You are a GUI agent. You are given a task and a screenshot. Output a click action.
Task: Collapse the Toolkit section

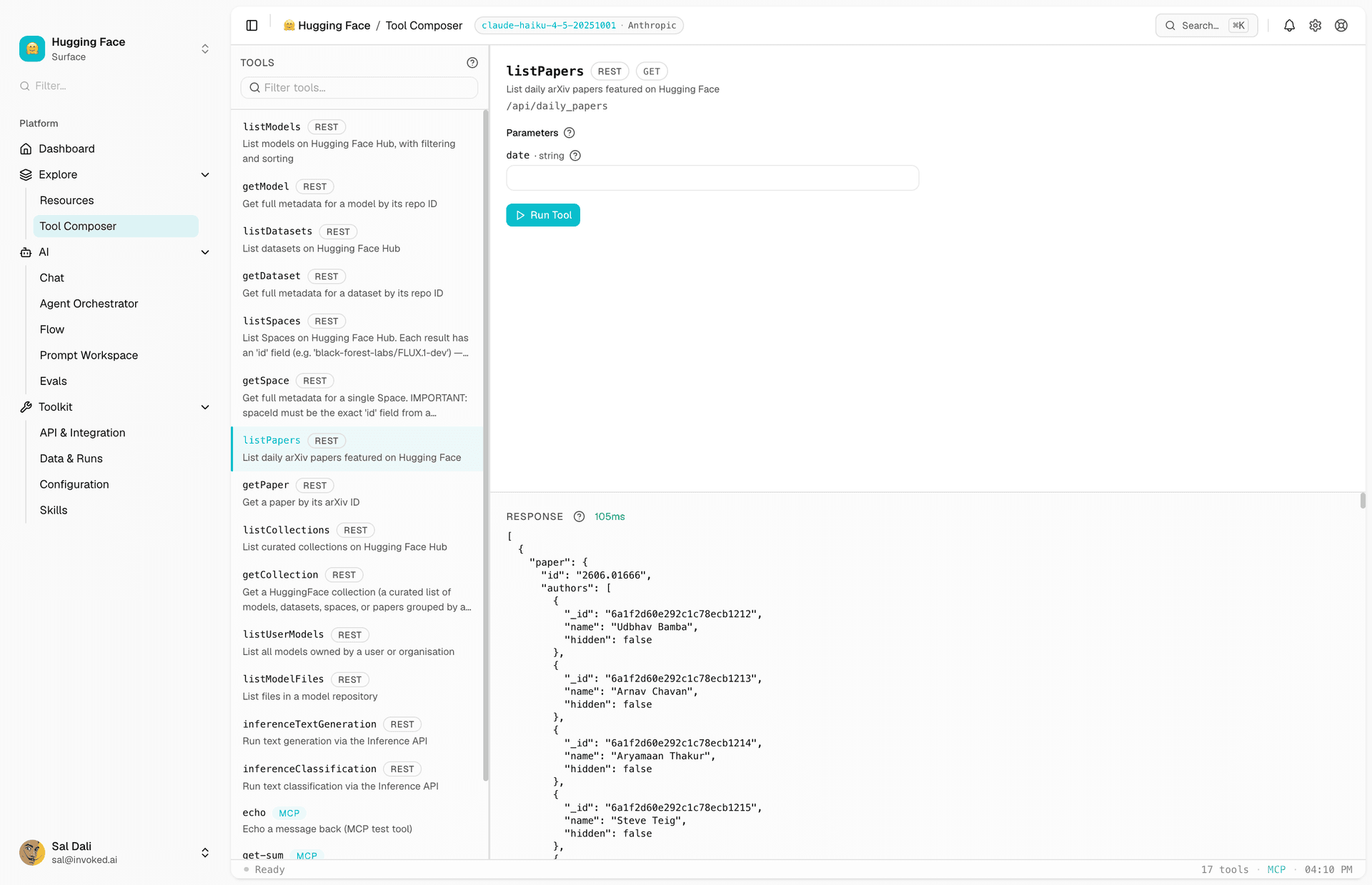[x=205, y=407]
